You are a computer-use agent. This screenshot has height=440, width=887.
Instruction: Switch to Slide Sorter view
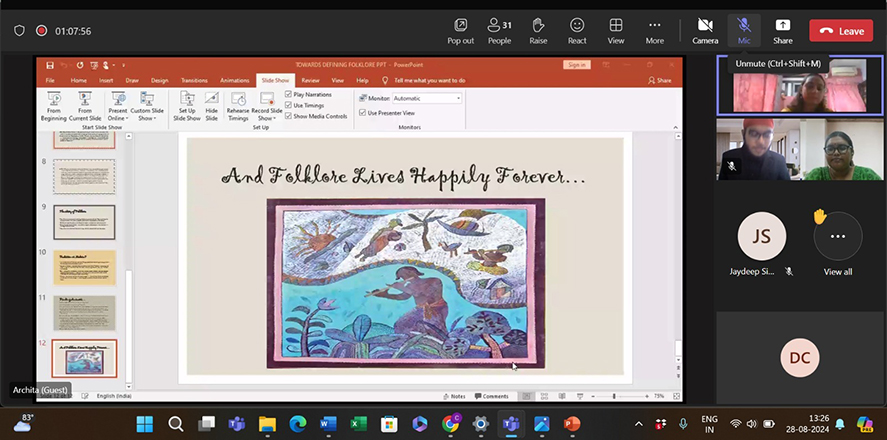click(544, 396)
